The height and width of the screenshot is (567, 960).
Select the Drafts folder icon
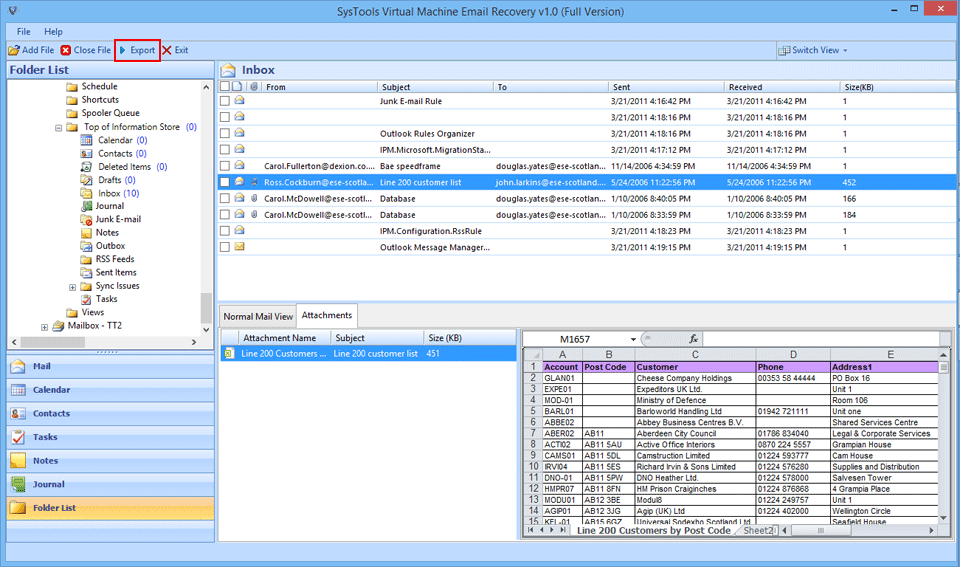[x=86, y=180]
